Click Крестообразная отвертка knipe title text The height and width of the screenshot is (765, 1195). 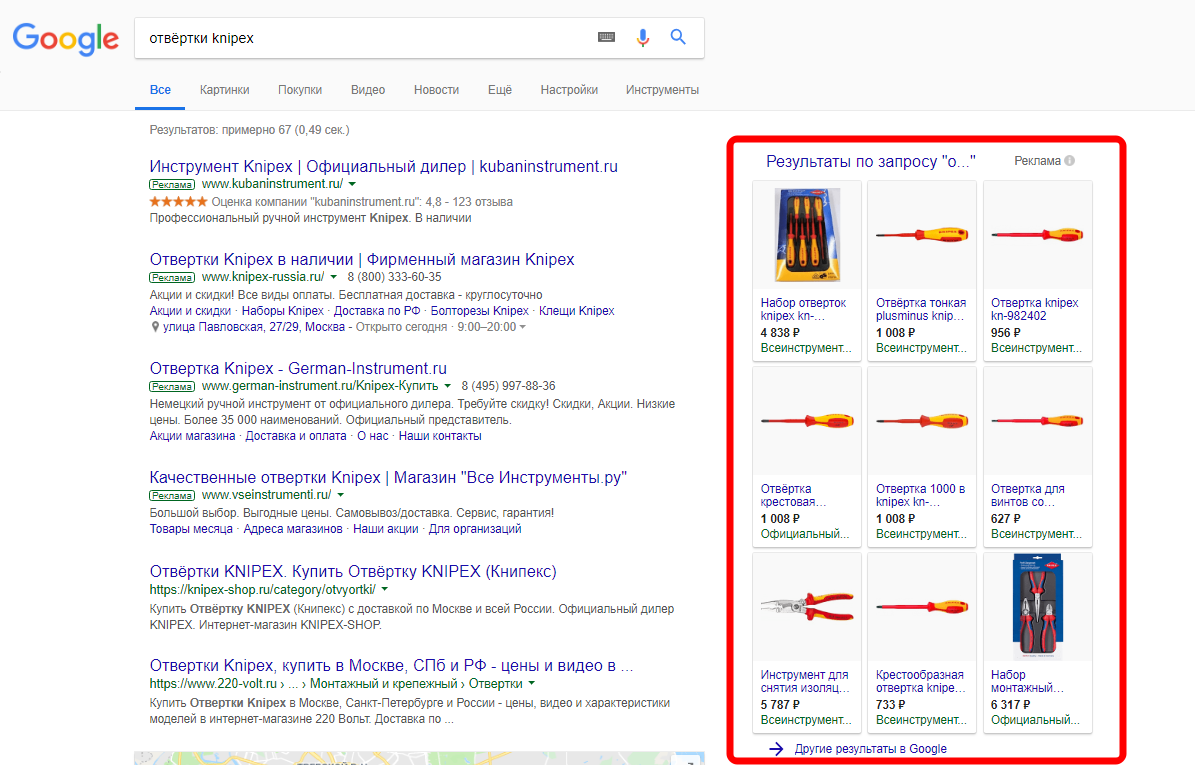coord(920,681)
